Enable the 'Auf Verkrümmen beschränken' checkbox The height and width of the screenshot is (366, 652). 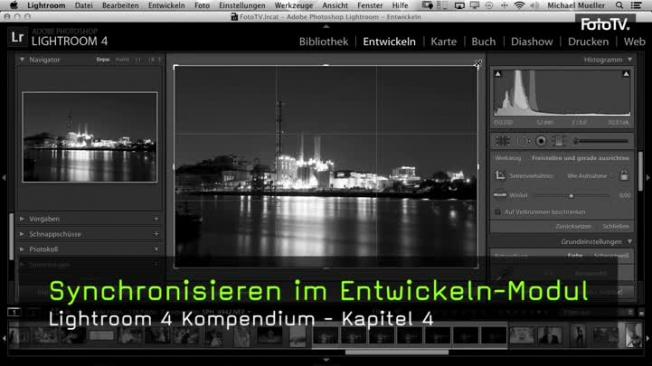[498, 212]
